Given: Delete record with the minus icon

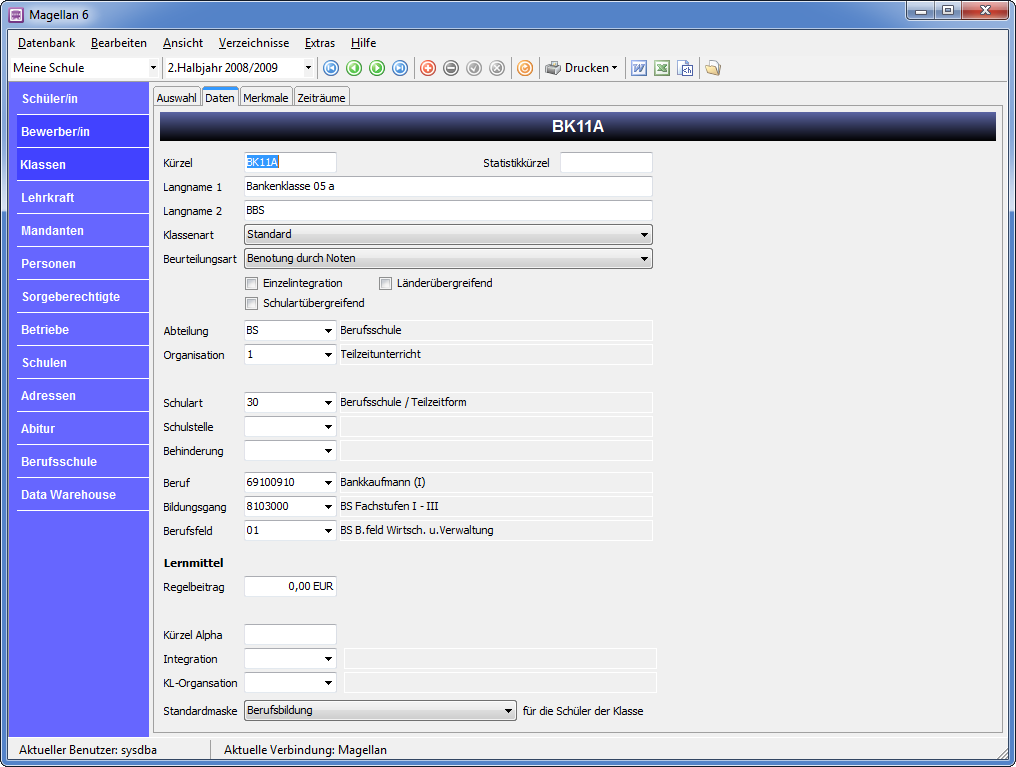Looking at the screenshot, I should (451, 68).
